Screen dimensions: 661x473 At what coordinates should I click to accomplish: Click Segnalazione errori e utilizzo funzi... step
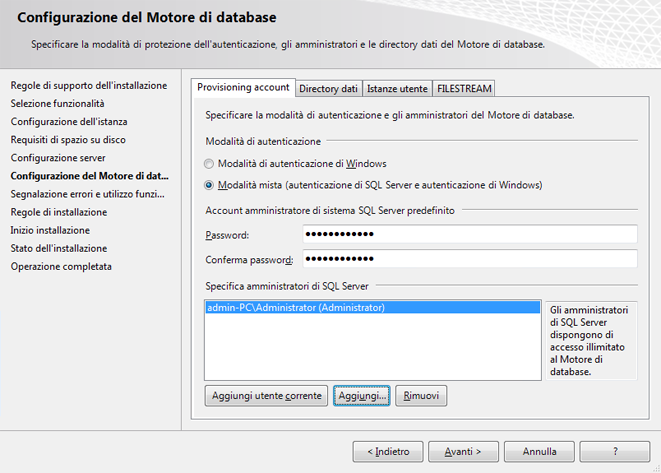tap(87, 194)
